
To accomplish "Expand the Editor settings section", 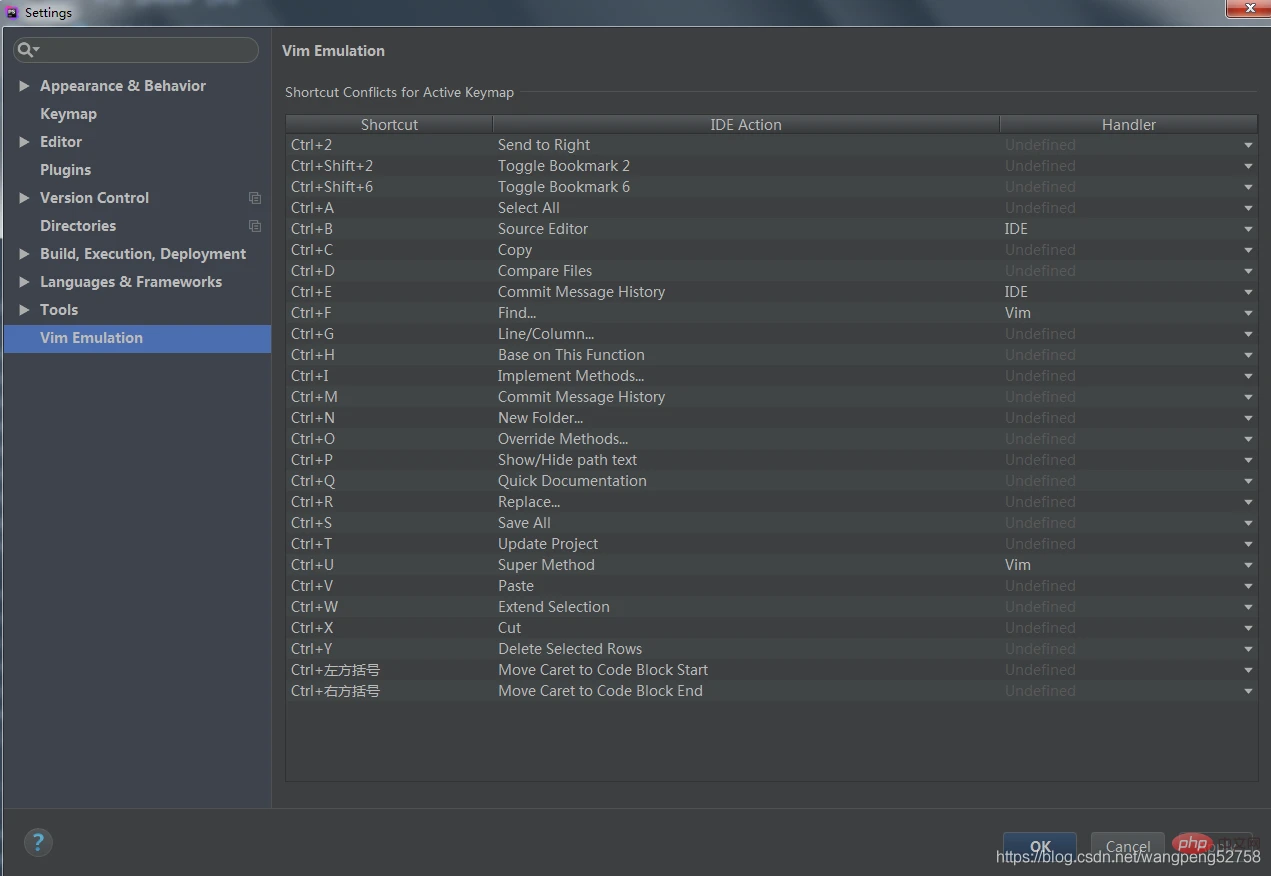I will [24, 142].
